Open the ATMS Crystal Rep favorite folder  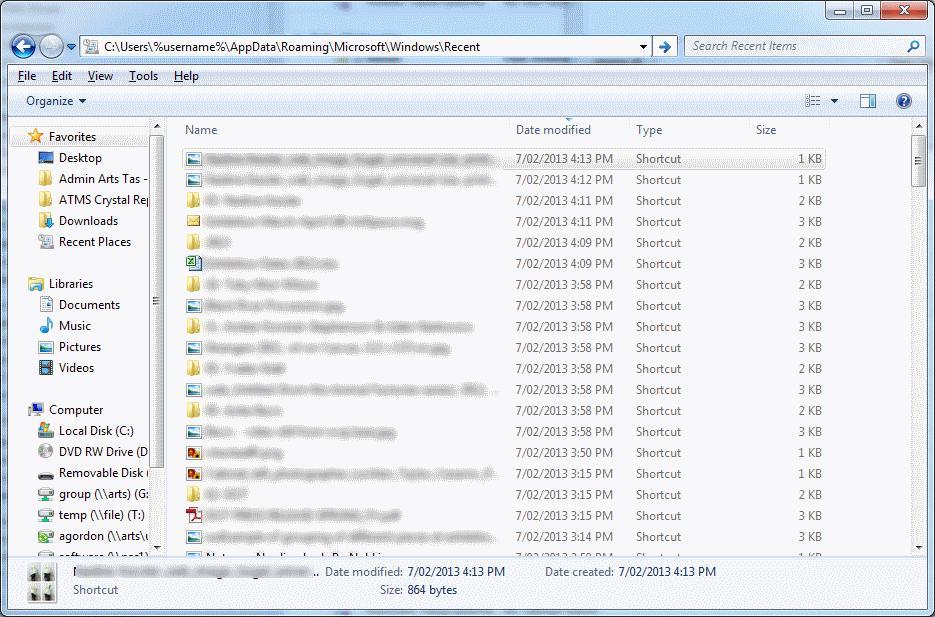pyautogui.click(x=103, y=200)
